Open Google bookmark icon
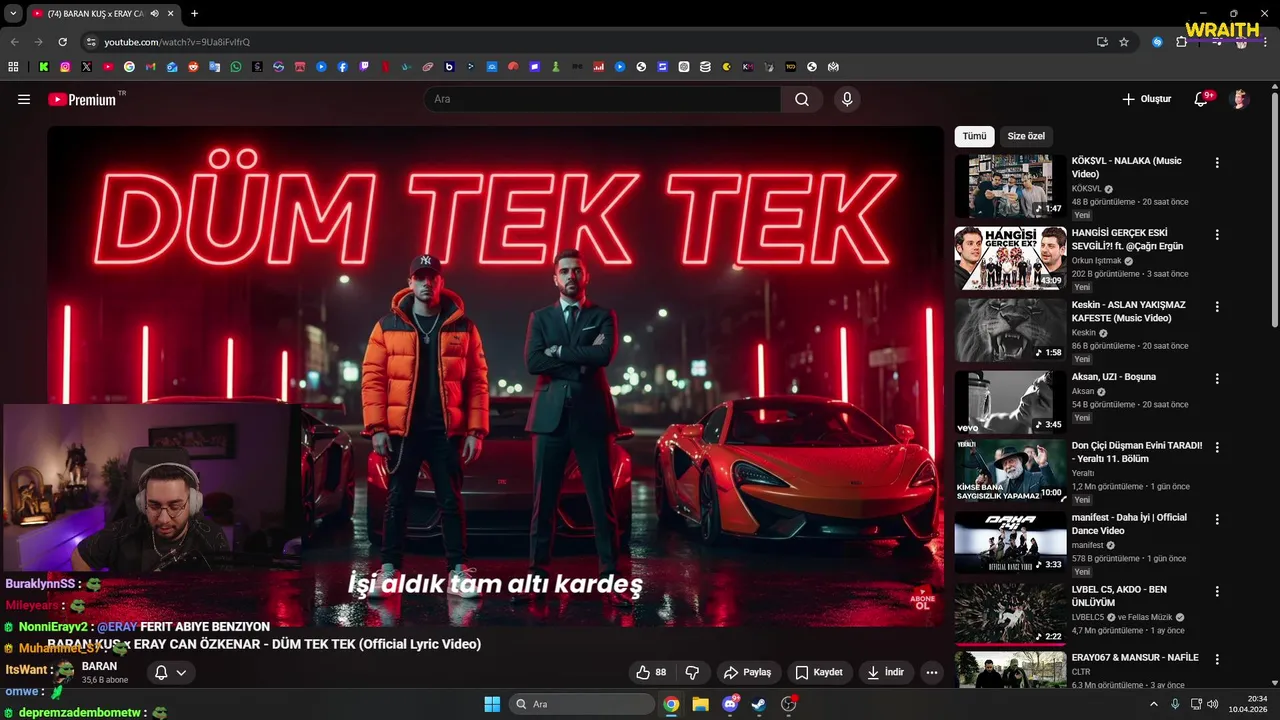Image resolution: width=1280 pixels, height=720 pixels. [x=129, y=67]
